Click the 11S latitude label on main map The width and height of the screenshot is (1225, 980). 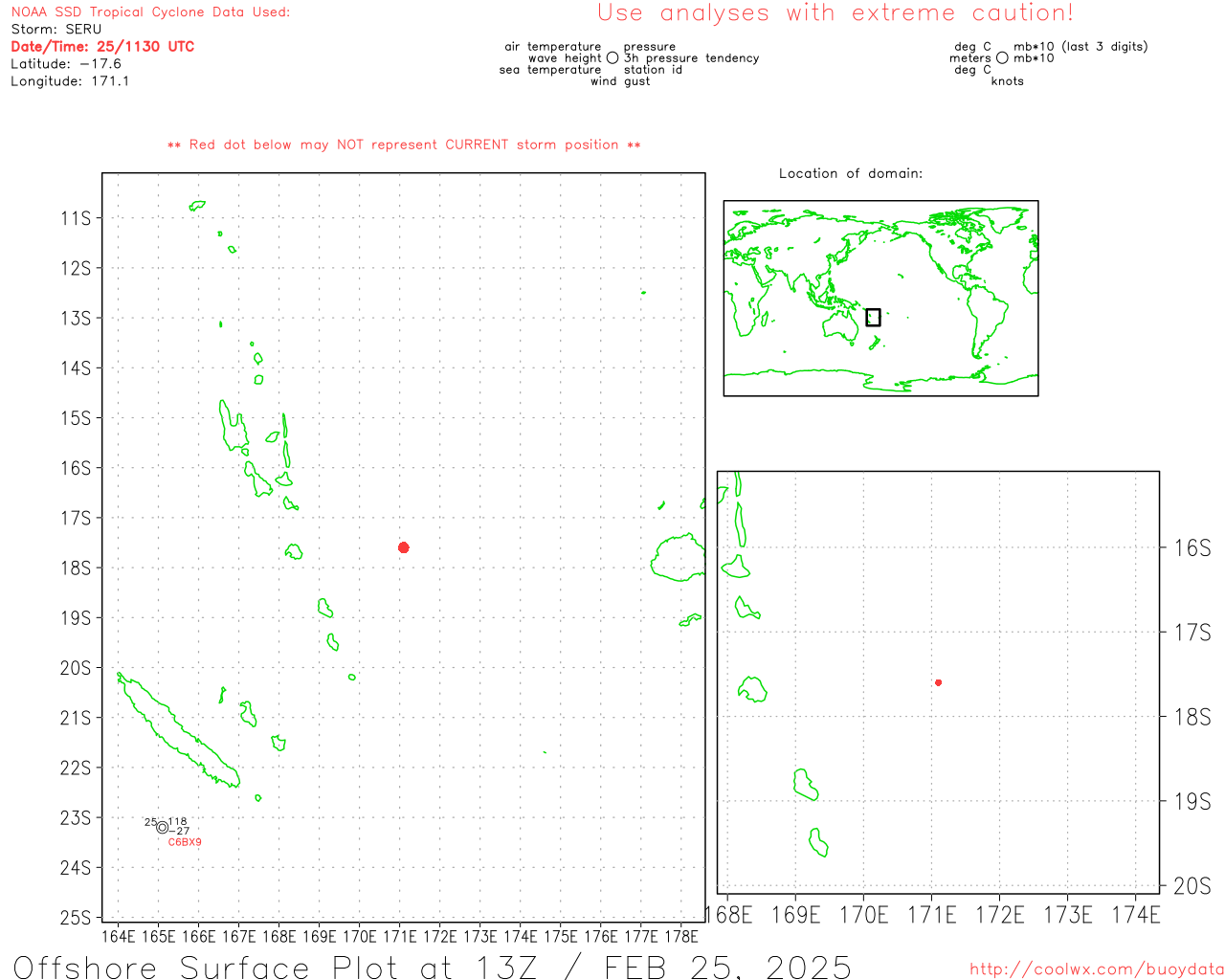pyautogui.click(x=76, y=218)
